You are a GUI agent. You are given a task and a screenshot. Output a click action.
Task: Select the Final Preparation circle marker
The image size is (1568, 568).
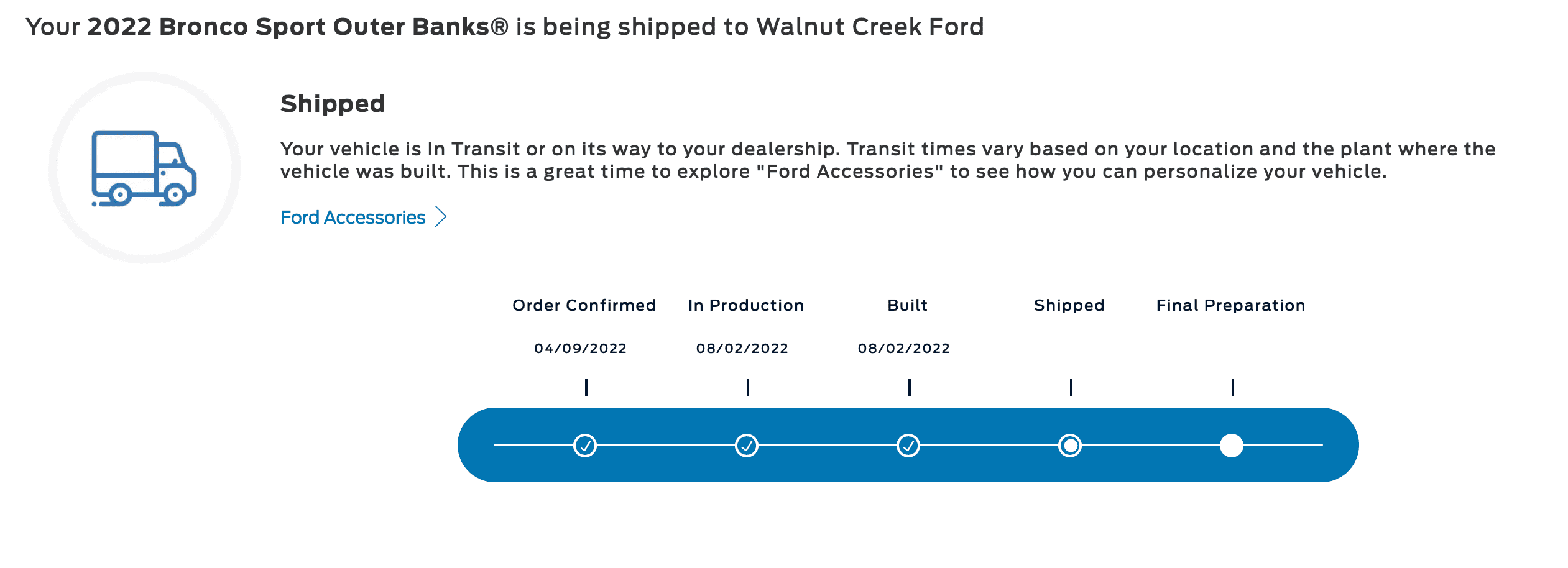point(1232,445)
